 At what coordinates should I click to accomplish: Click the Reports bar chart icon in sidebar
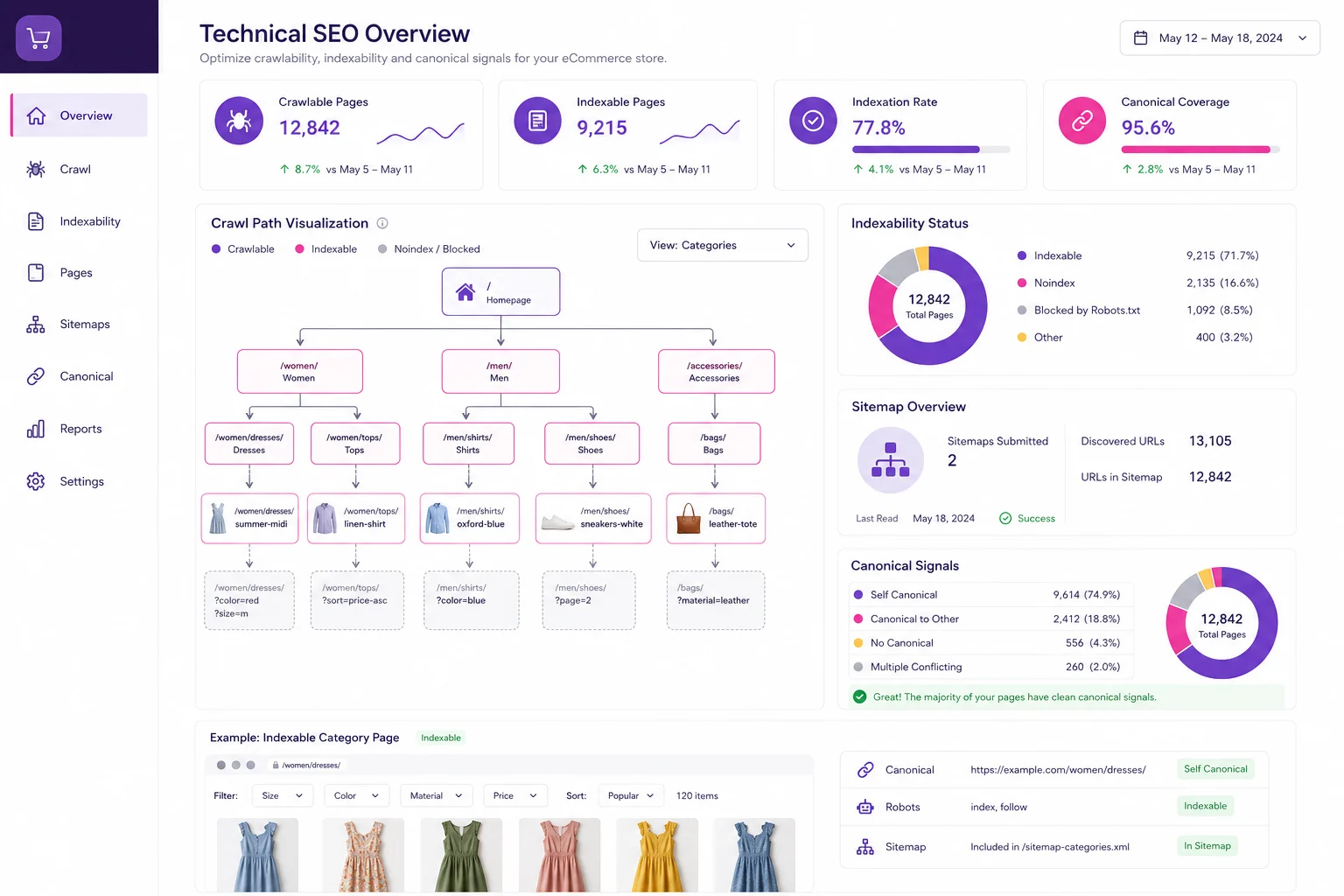click(x=36, y=429)
